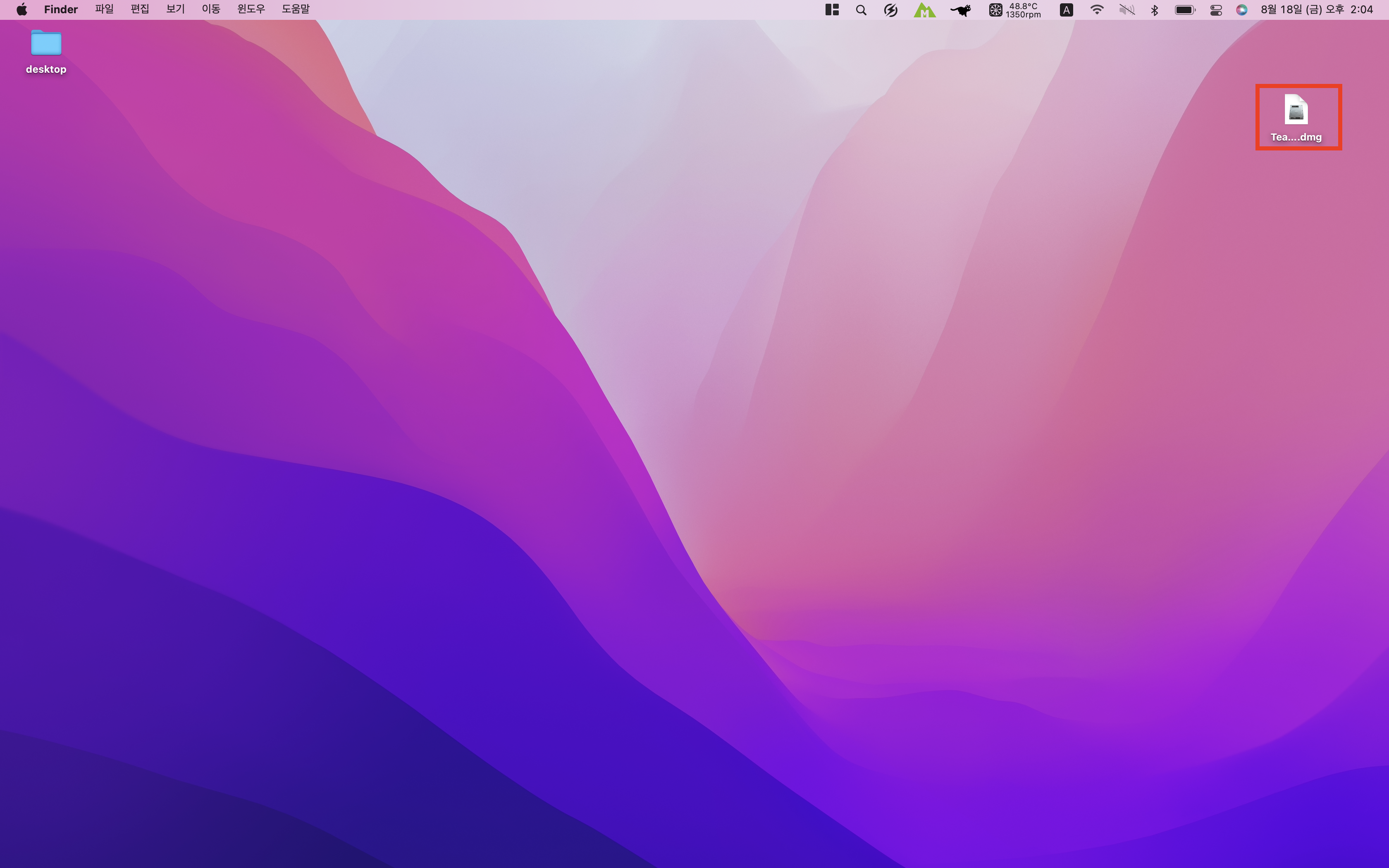Image resolution: width=1389 pixels, height=868 pixels.
Task: Open the 도움말 menu
Action: coord(296,9)
